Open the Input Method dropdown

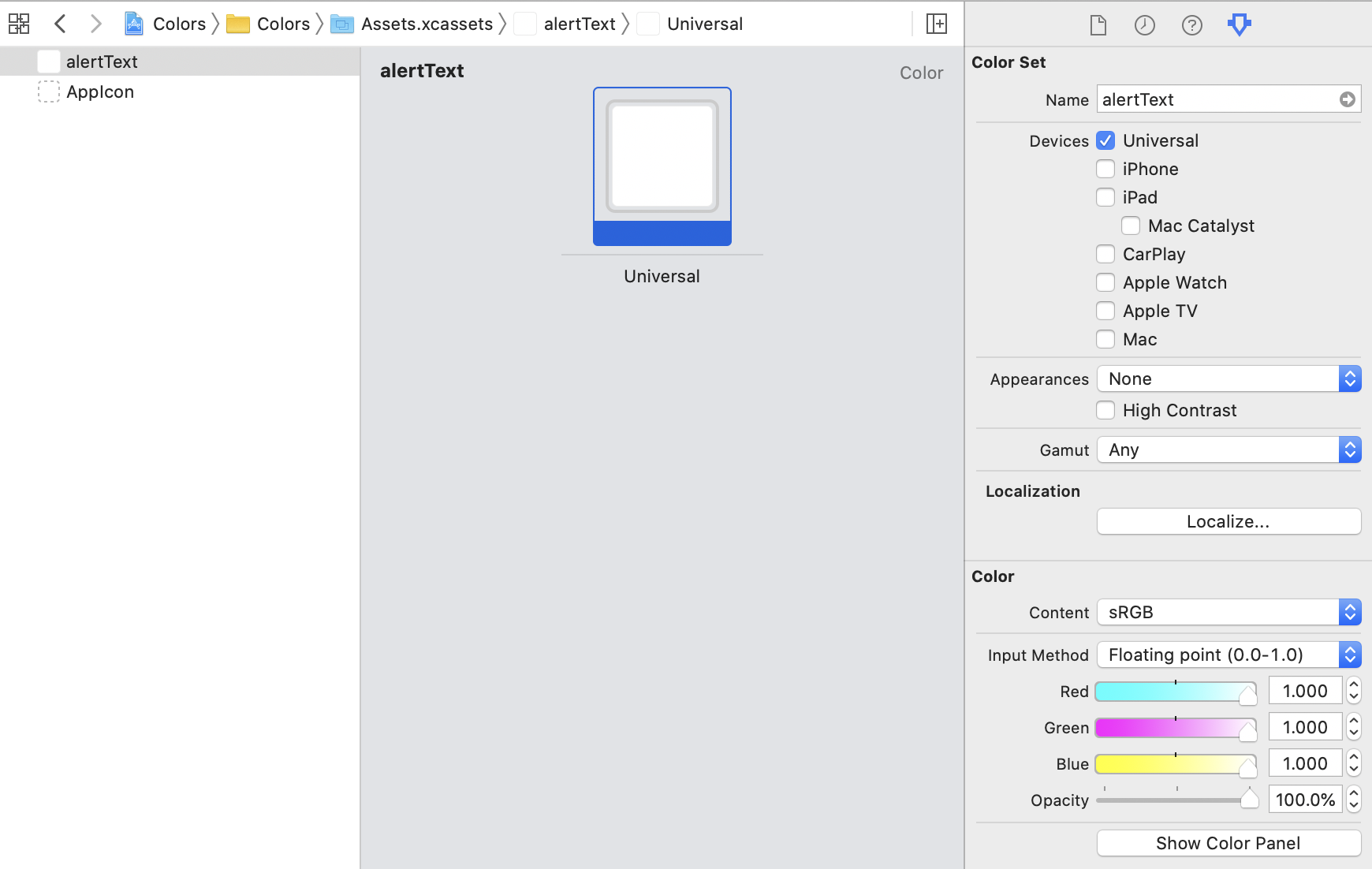pos(1228,655)
